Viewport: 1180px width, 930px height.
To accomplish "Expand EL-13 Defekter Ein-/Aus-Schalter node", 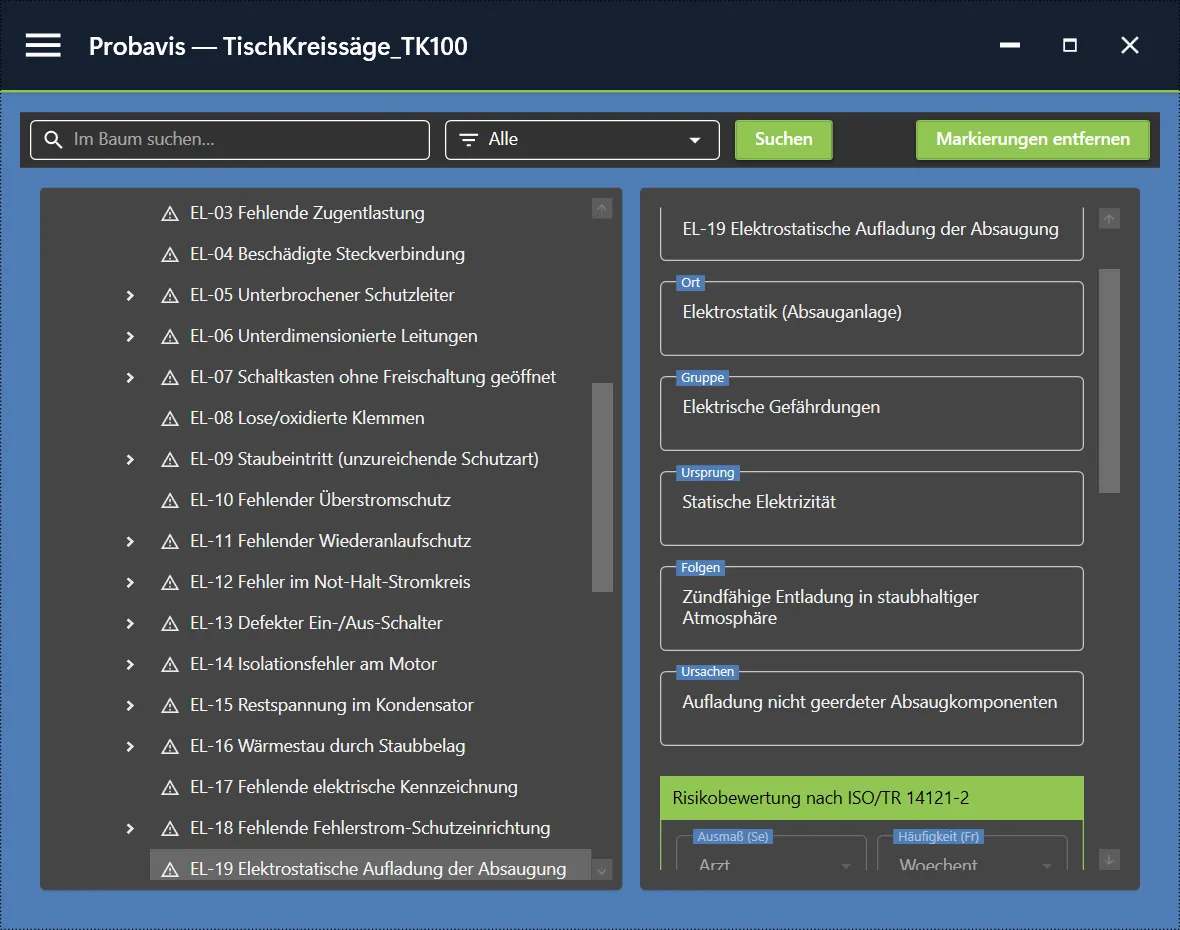I will 130,624.
